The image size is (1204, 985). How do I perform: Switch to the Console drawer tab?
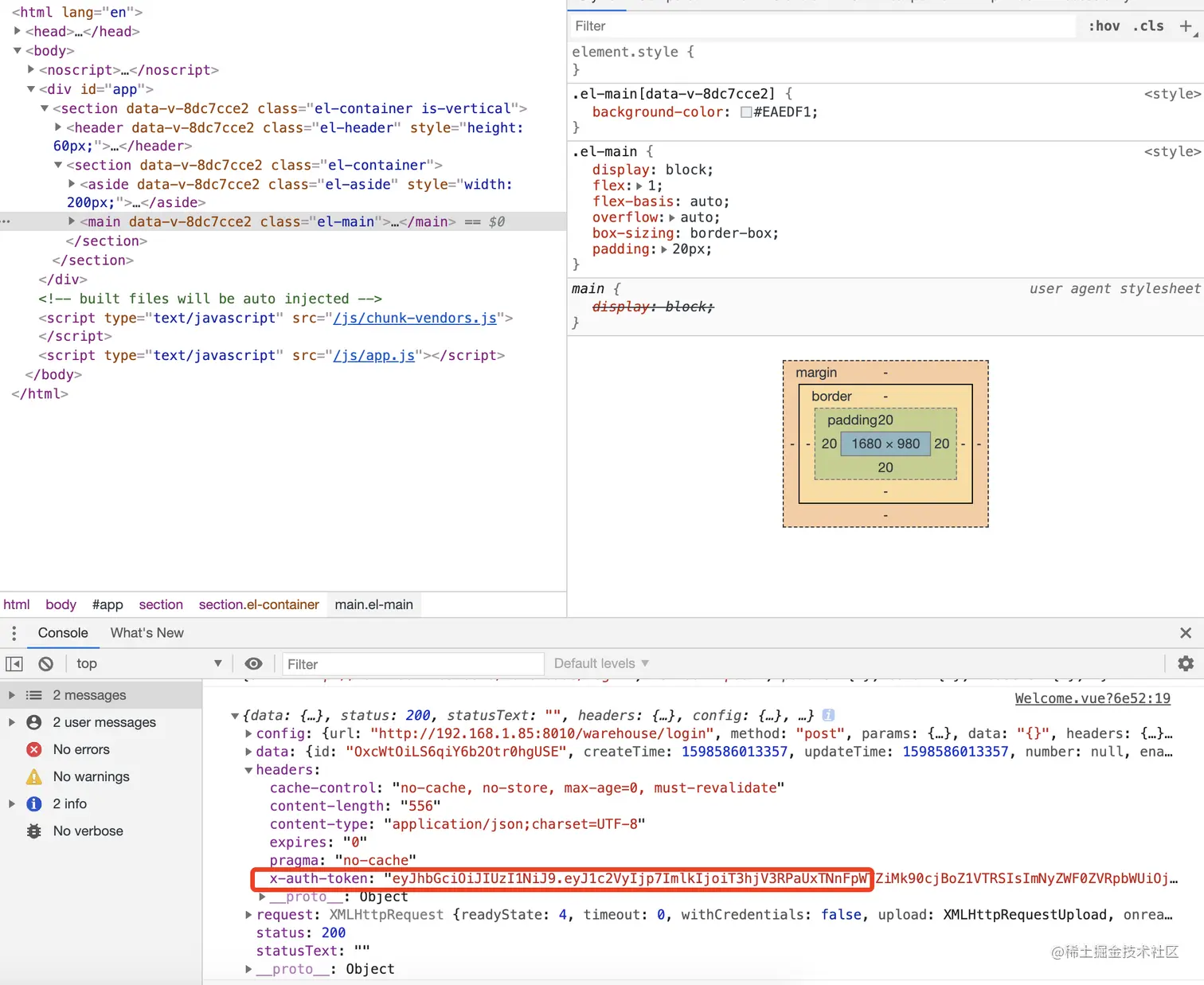click(63, 633)
